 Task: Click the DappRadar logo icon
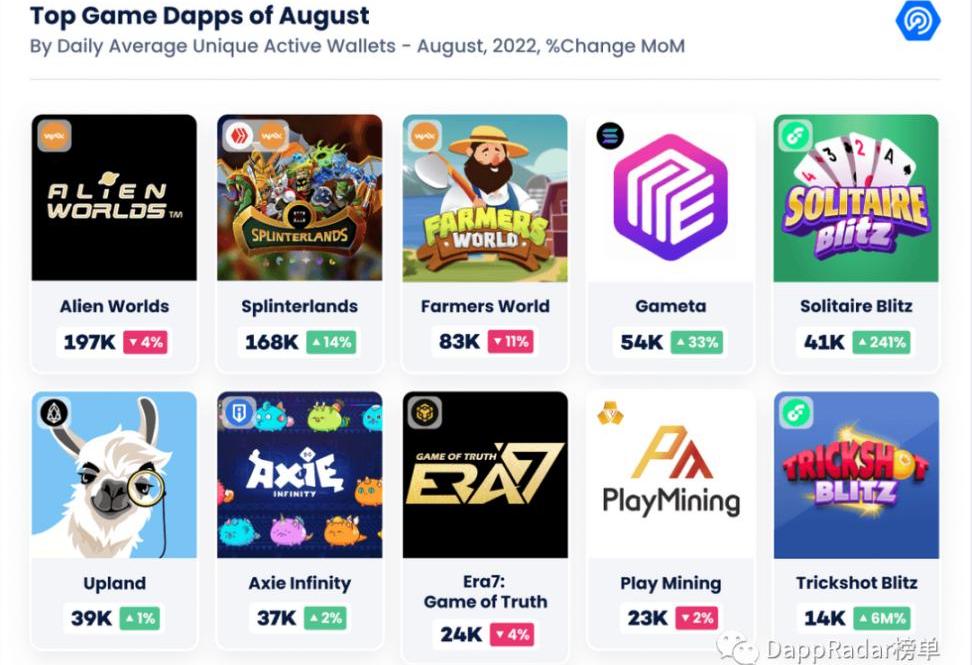(x=917, y=21)
